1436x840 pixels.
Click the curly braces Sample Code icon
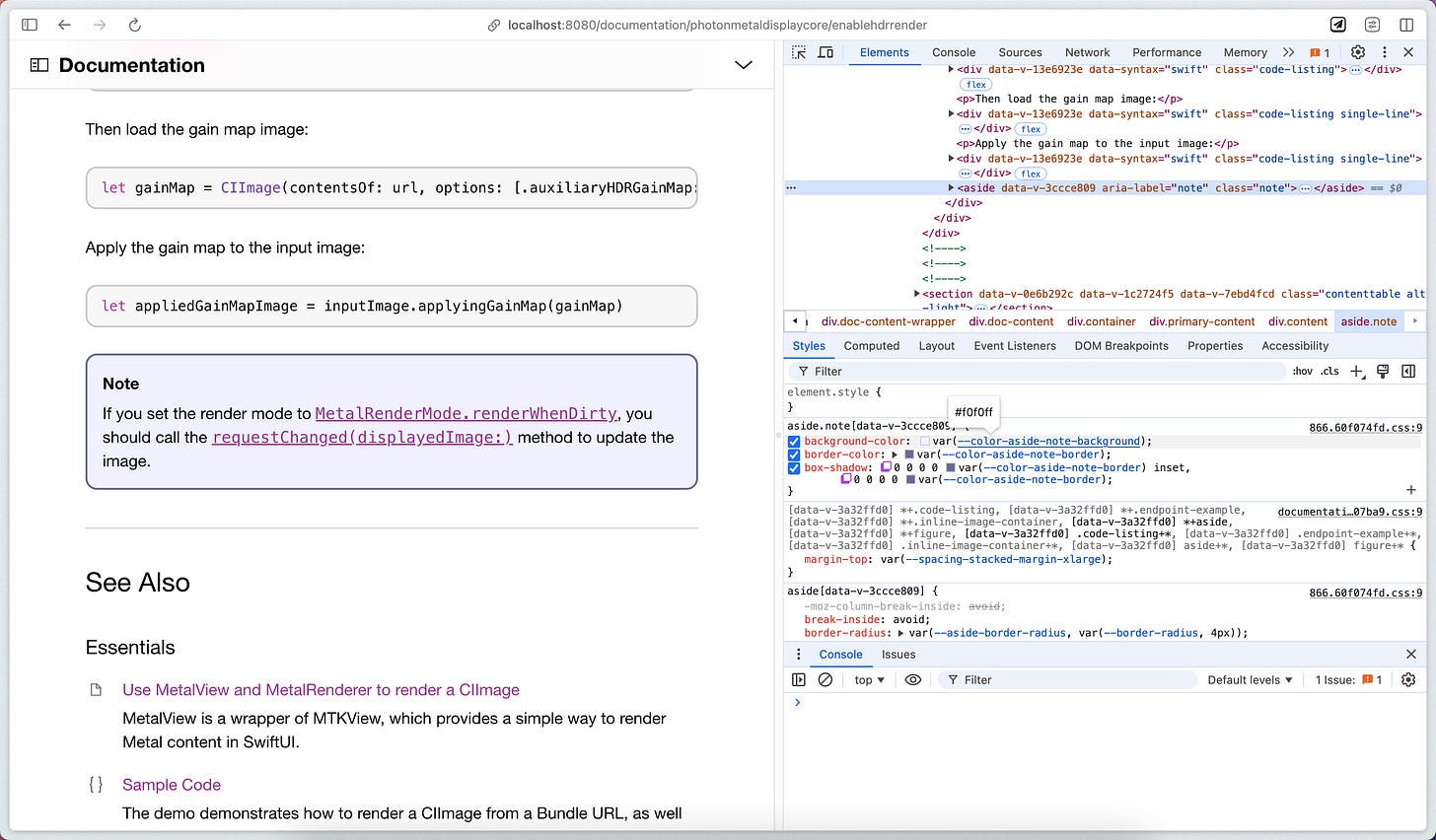tap(96, 785)
